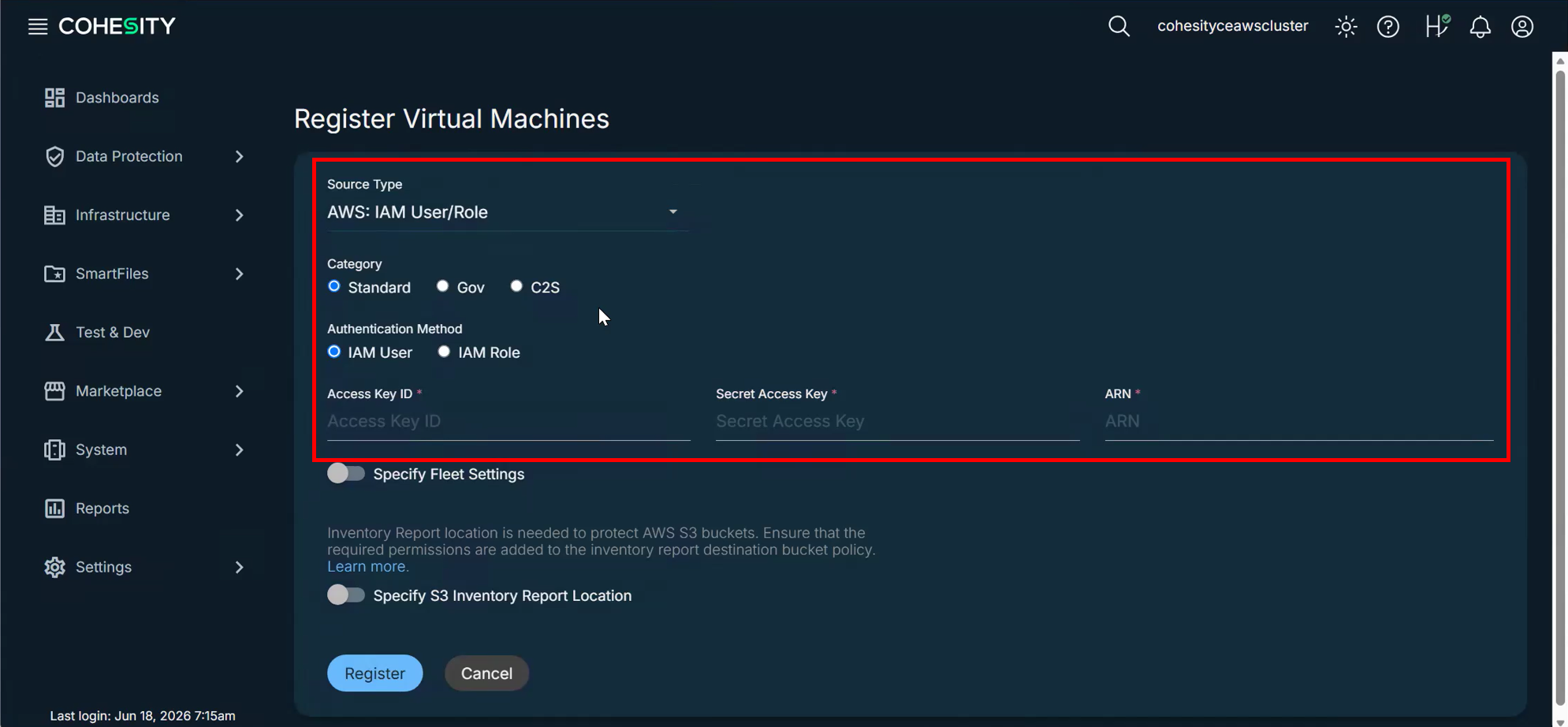Enable the Specify Fleet Settings toggle
The width and height of the screenshot is (1568, 727).
(346, 474)
